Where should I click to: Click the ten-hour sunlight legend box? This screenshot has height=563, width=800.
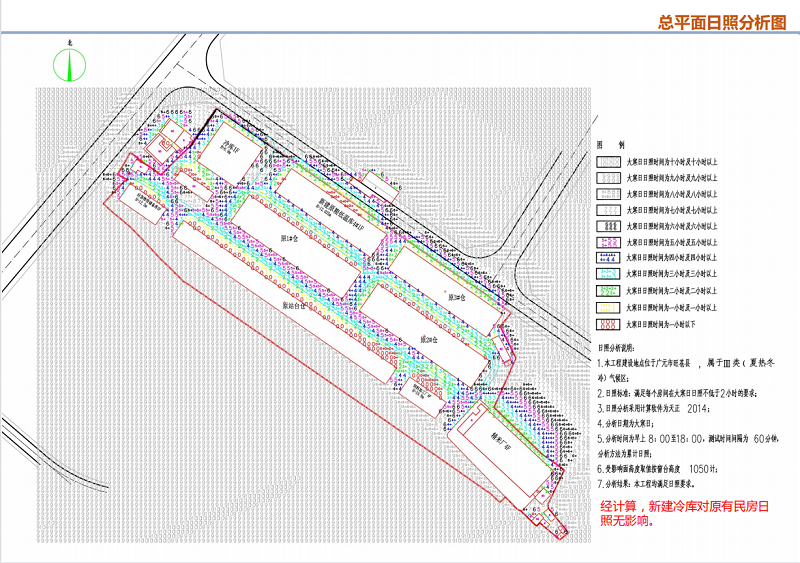[x=609, y=160]
